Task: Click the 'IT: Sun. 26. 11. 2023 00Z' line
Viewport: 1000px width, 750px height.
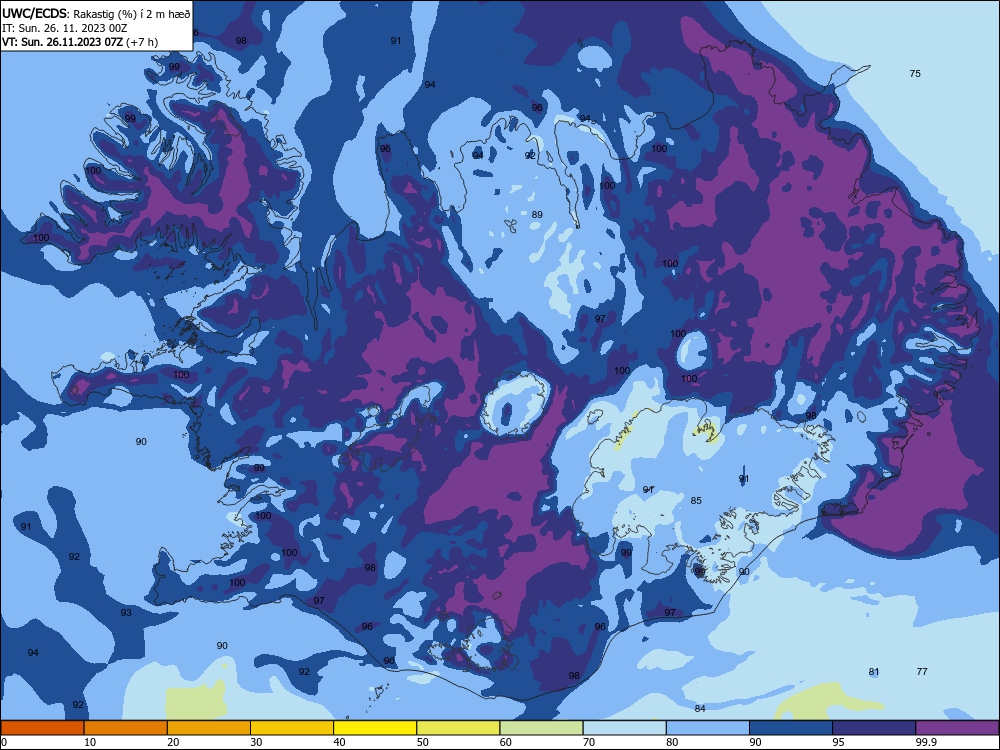Action: click(x=64, y=28)
